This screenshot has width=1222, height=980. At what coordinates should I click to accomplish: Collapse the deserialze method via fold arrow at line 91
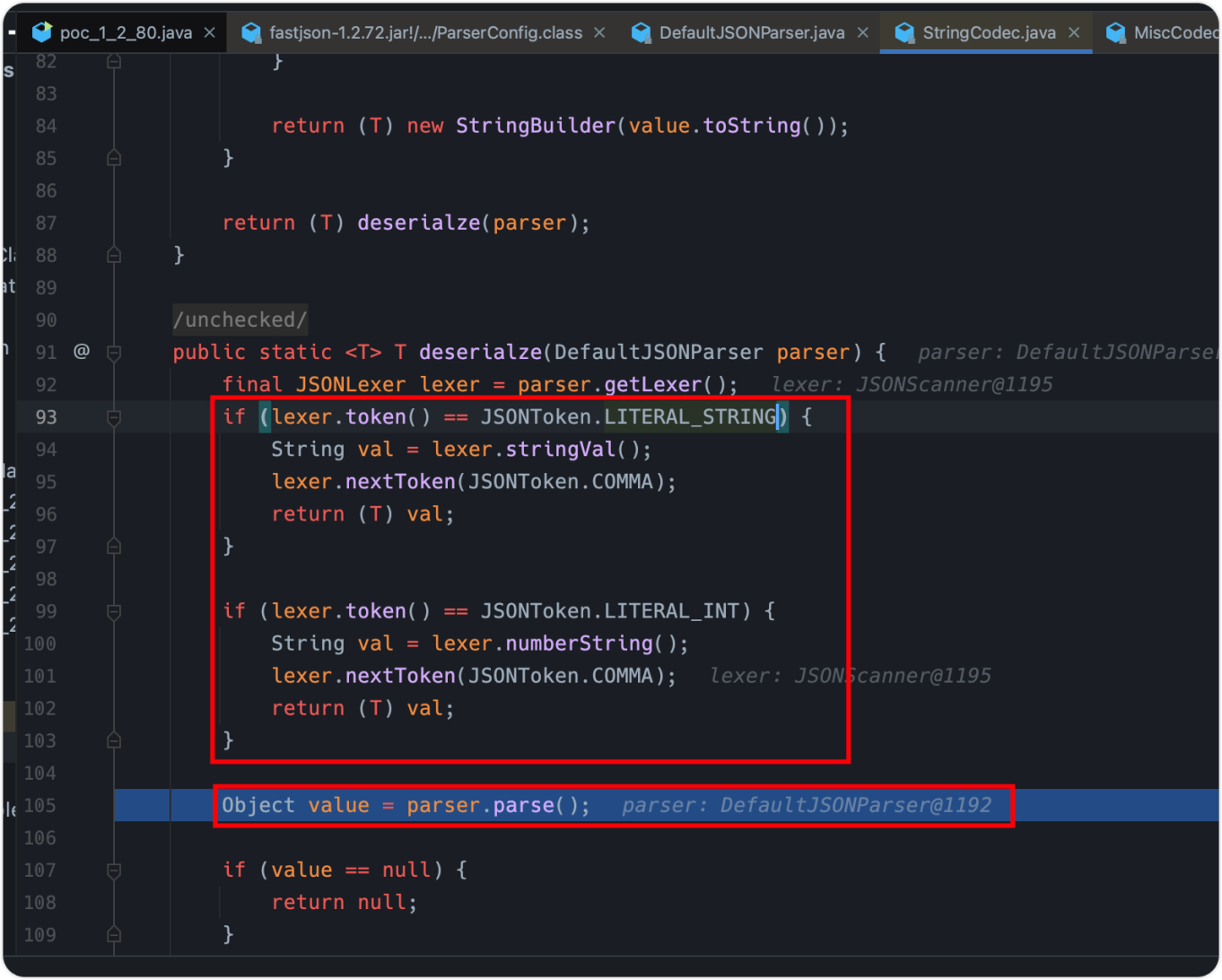pos(114,352)
